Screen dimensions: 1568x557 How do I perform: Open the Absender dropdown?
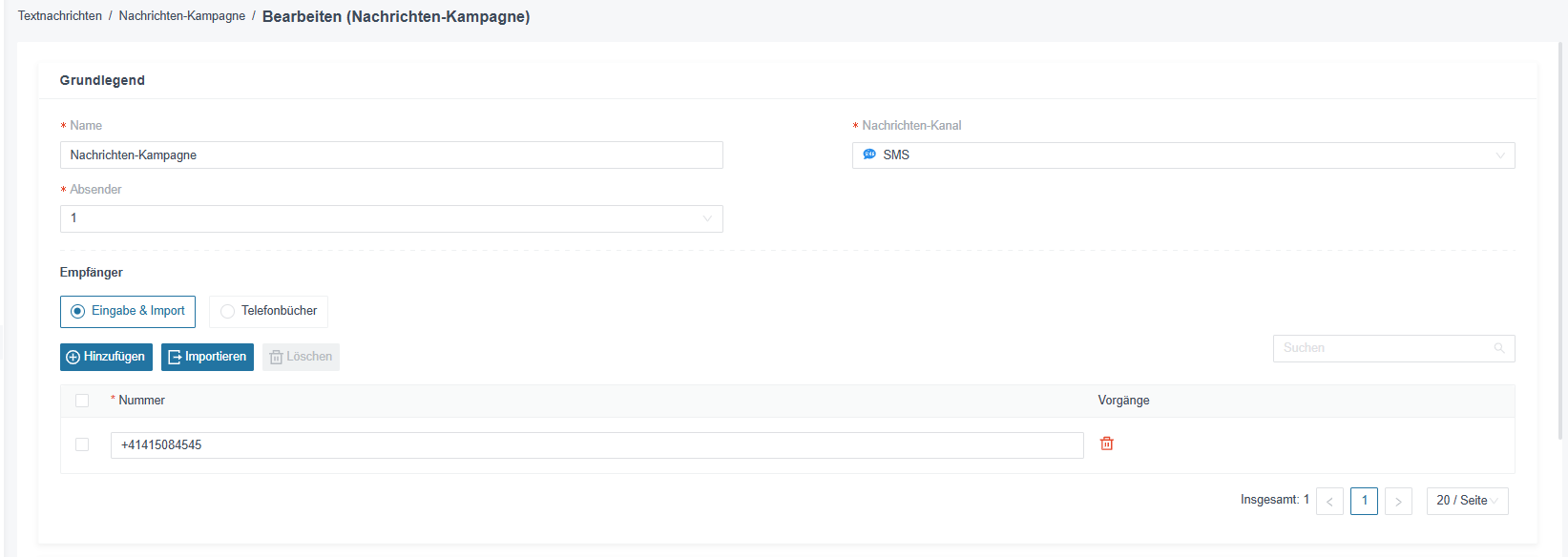point(391,218)
